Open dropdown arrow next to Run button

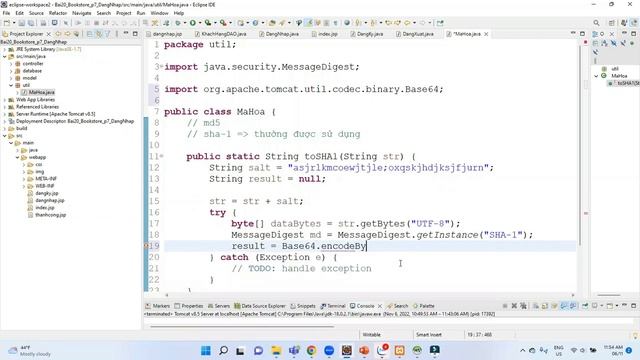[x=200, y=23]
